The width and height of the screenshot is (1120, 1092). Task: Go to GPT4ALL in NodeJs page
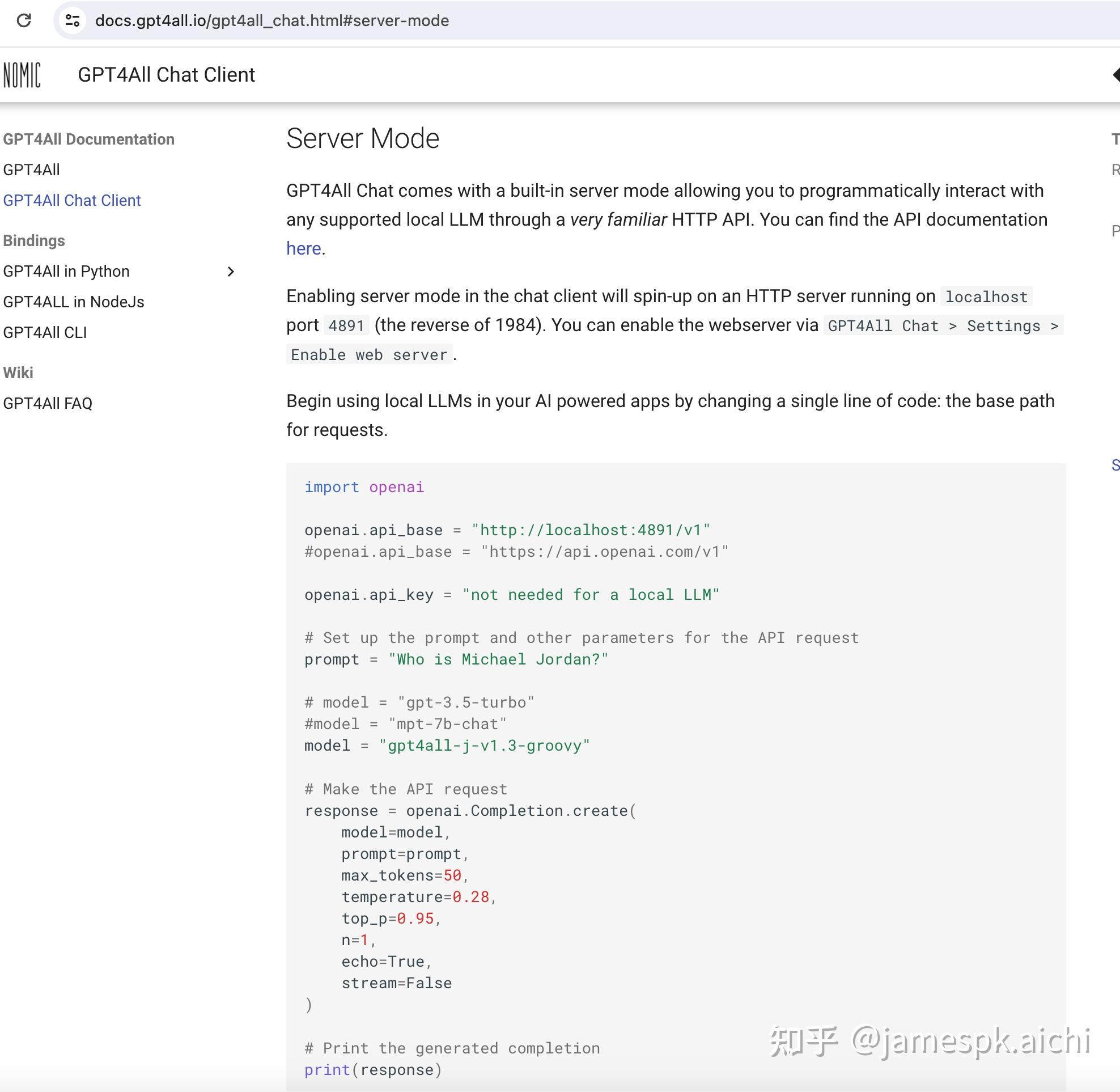pyautogui.click(x=74, y=302)
